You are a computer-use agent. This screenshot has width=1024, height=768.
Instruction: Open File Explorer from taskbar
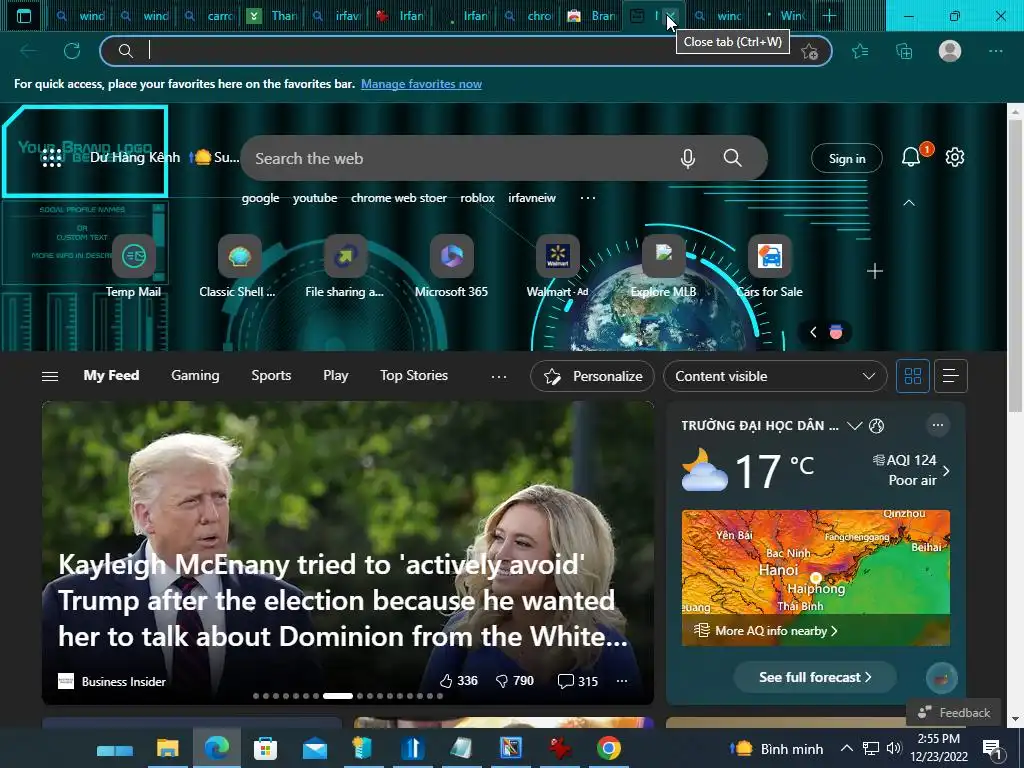[x=168, y=748]
